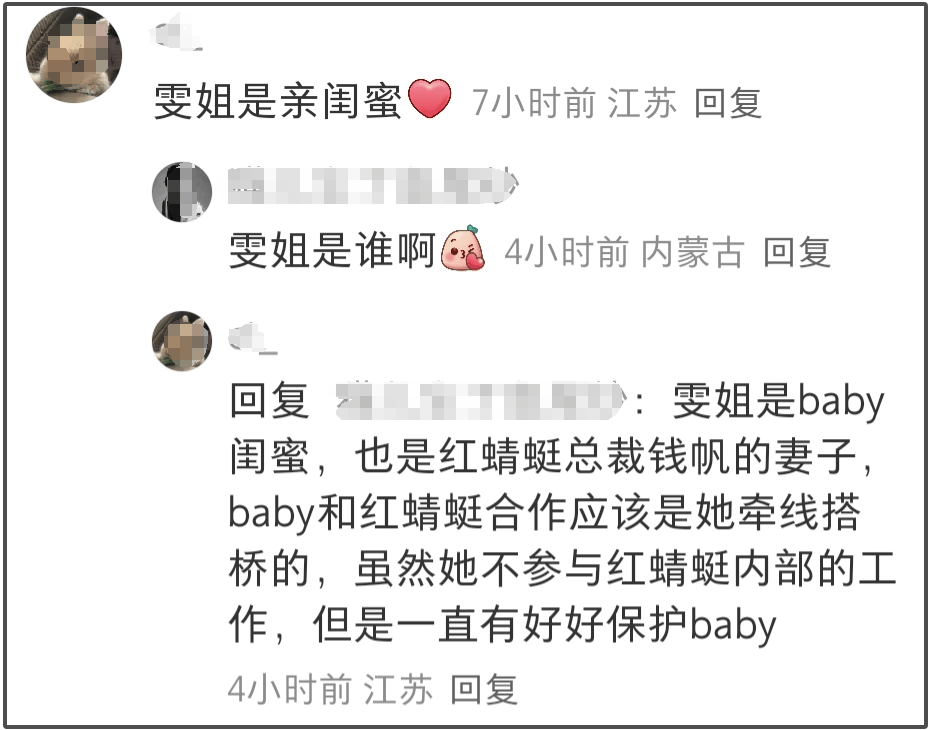Open blurred username above 雯姐是谁啊
Viewport: 930px width, 730px height.
(x=374, y=186)
